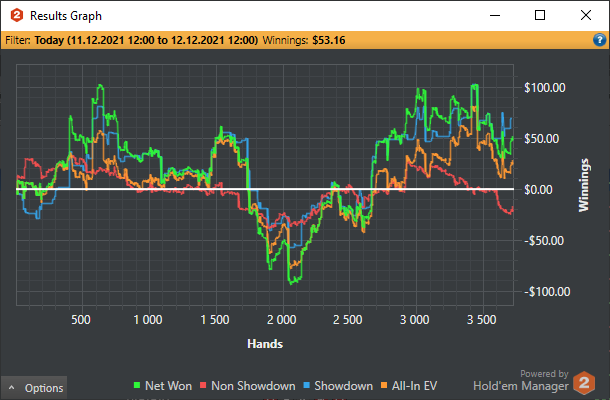
Task: Open the blue help question mark icon
Action: coord(599,40)
